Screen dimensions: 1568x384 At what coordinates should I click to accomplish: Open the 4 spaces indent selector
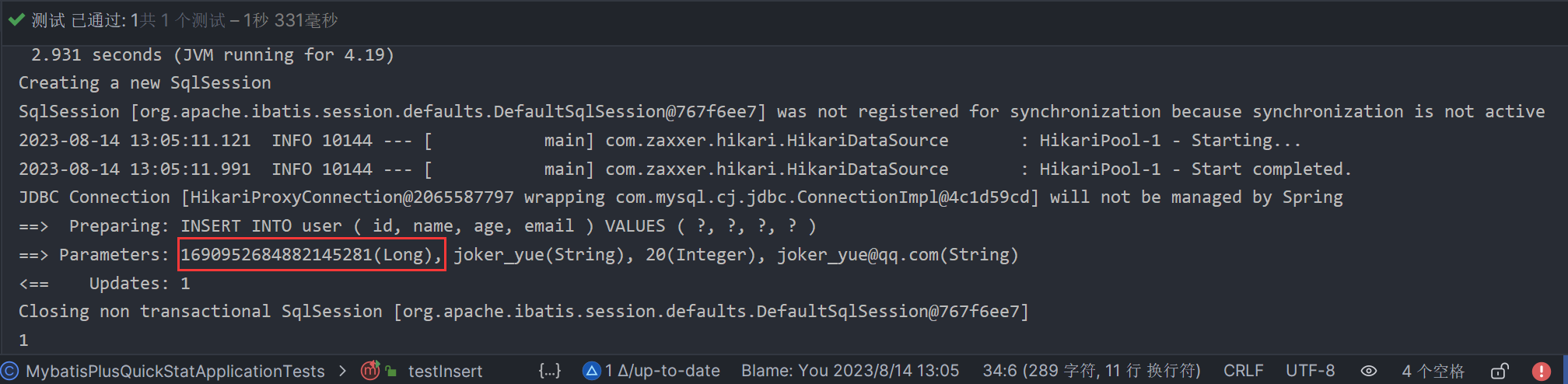[x=1433, y=371]
